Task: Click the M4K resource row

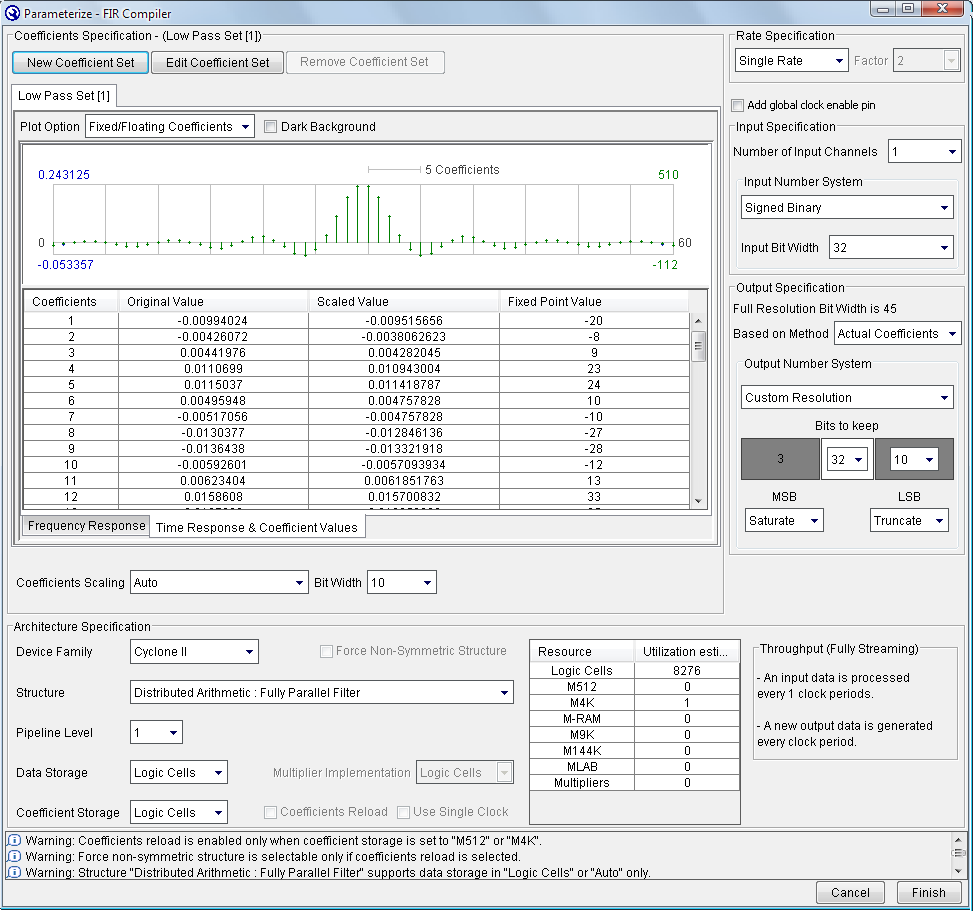Action: point(635,702)
